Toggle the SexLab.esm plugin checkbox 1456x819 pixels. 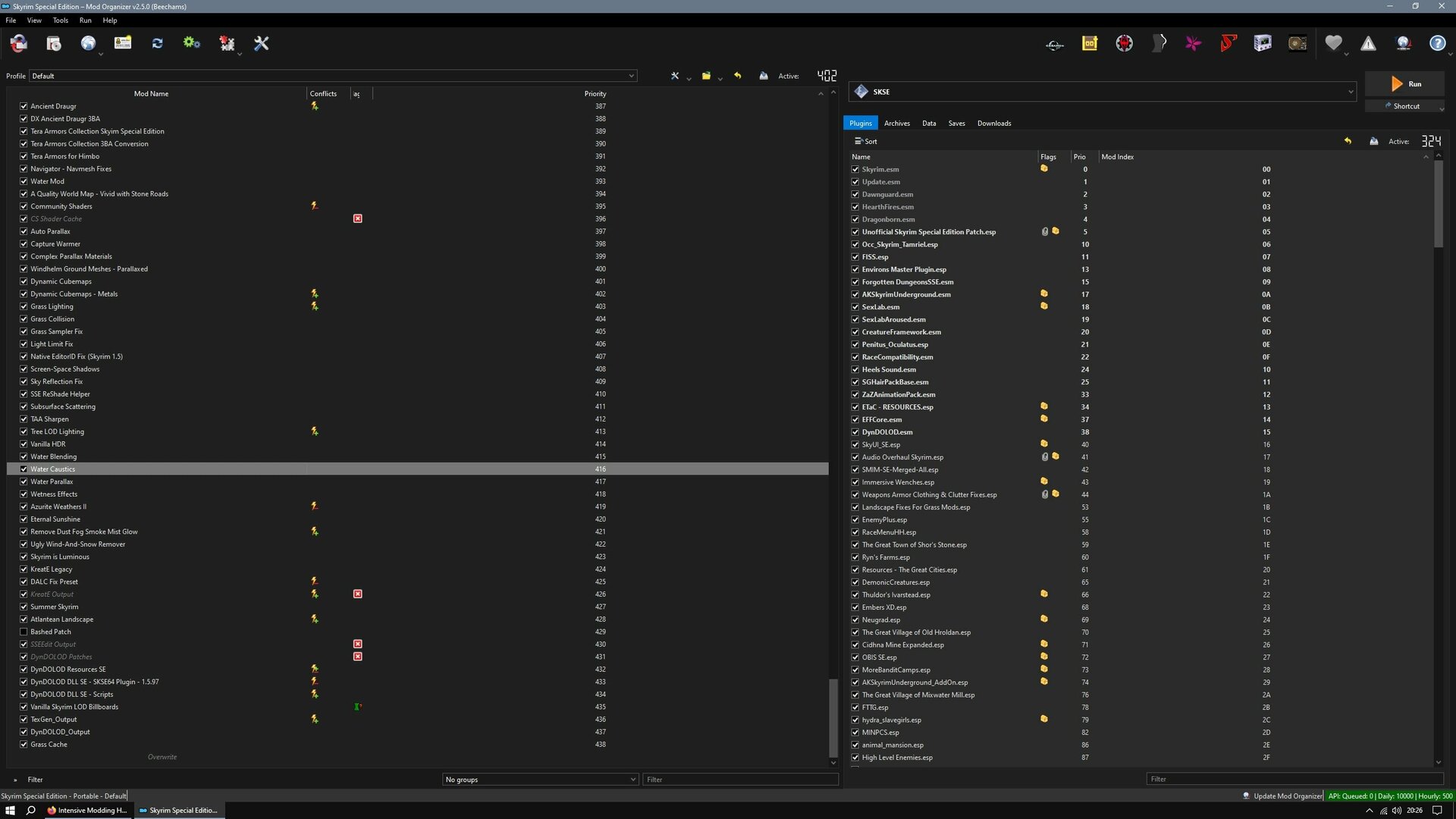click(x=855, y=307)
